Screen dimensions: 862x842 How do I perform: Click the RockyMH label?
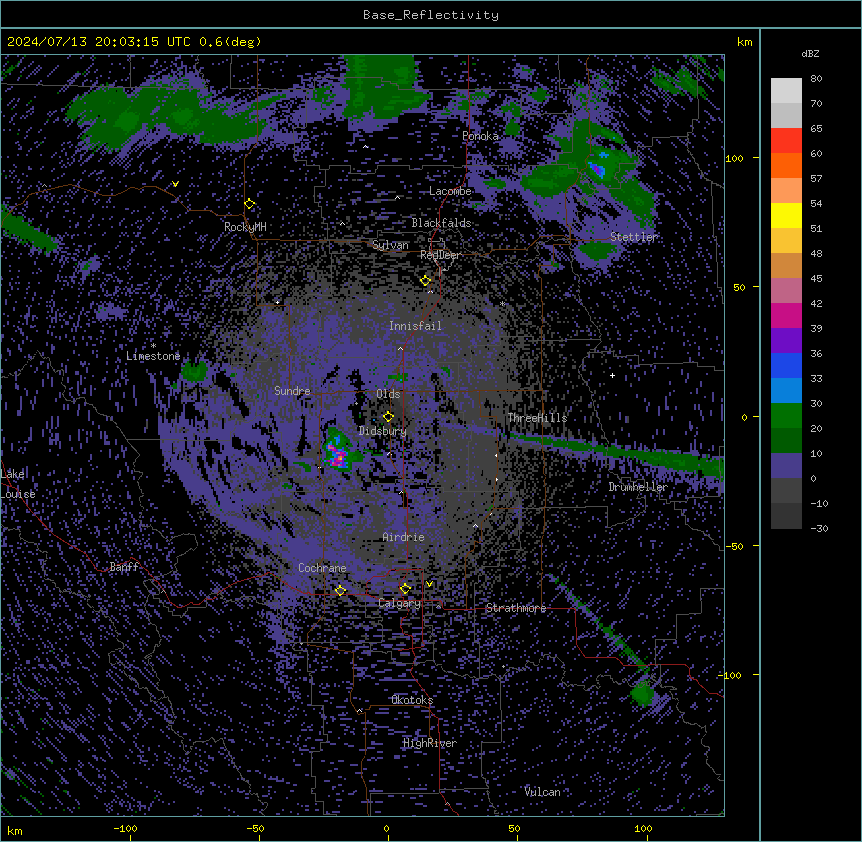point(245,227)
